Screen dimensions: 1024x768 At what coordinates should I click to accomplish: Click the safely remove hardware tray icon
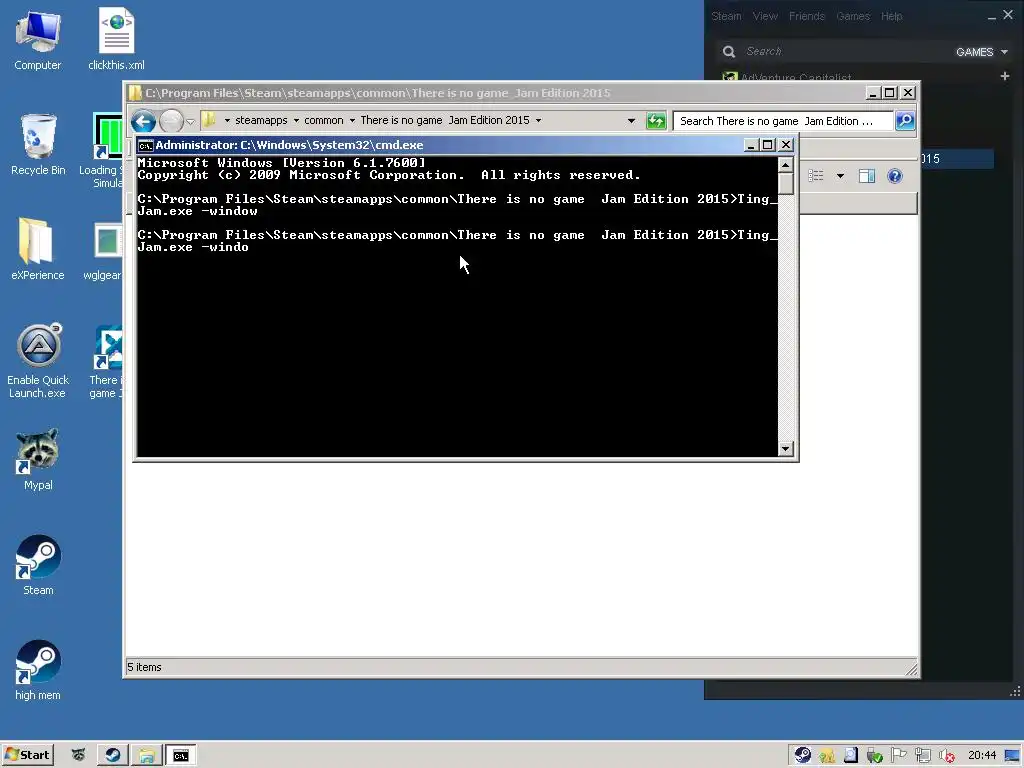click(874, 756)
